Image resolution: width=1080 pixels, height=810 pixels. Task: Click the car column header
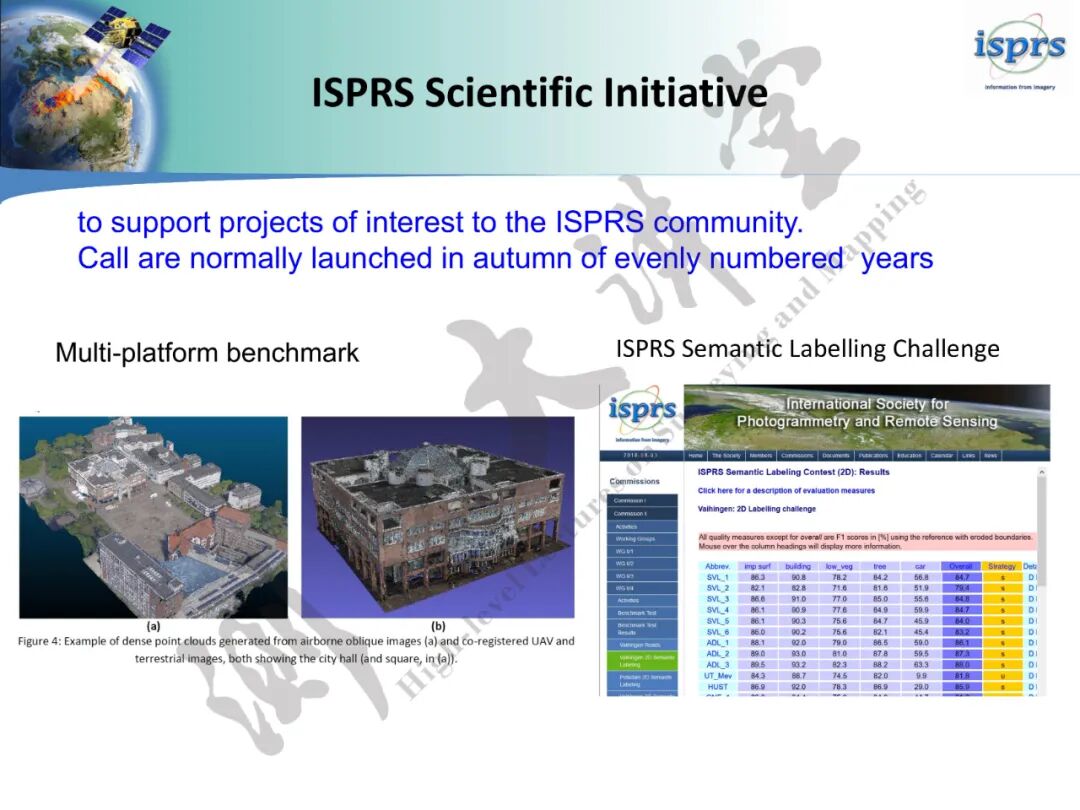click(x=920, y=566)
